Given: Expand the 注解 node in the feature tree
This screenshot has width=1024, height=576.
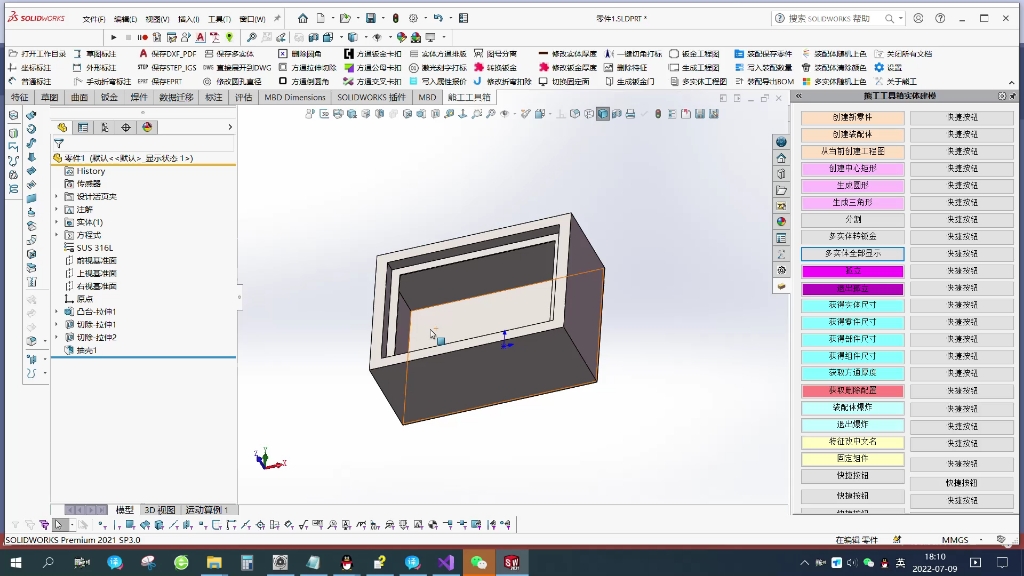Looking at the screenshot, I should click(x=55, y=210).
